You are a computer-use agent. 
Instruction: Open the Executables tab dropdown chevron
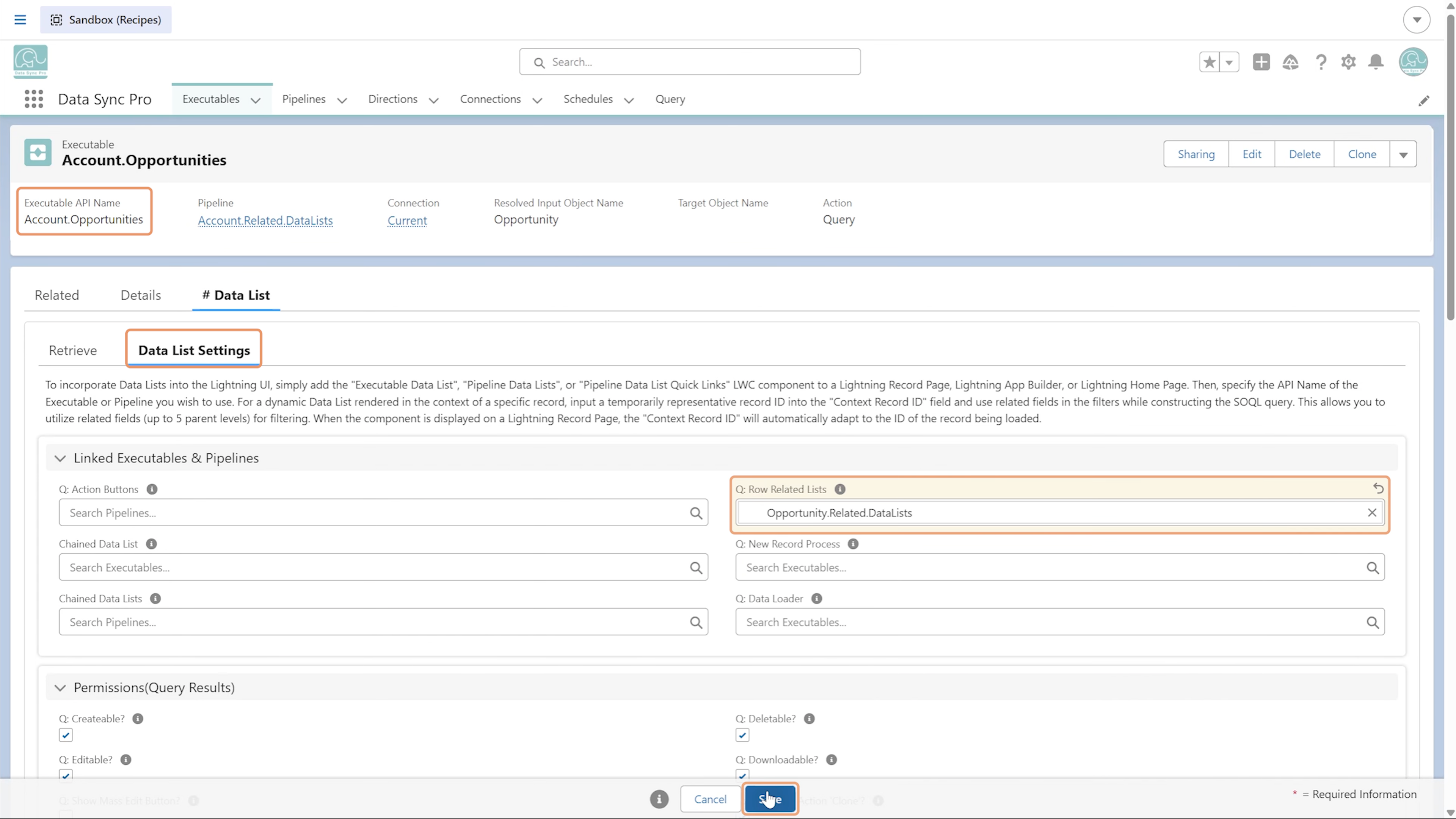tap(256, 100)
